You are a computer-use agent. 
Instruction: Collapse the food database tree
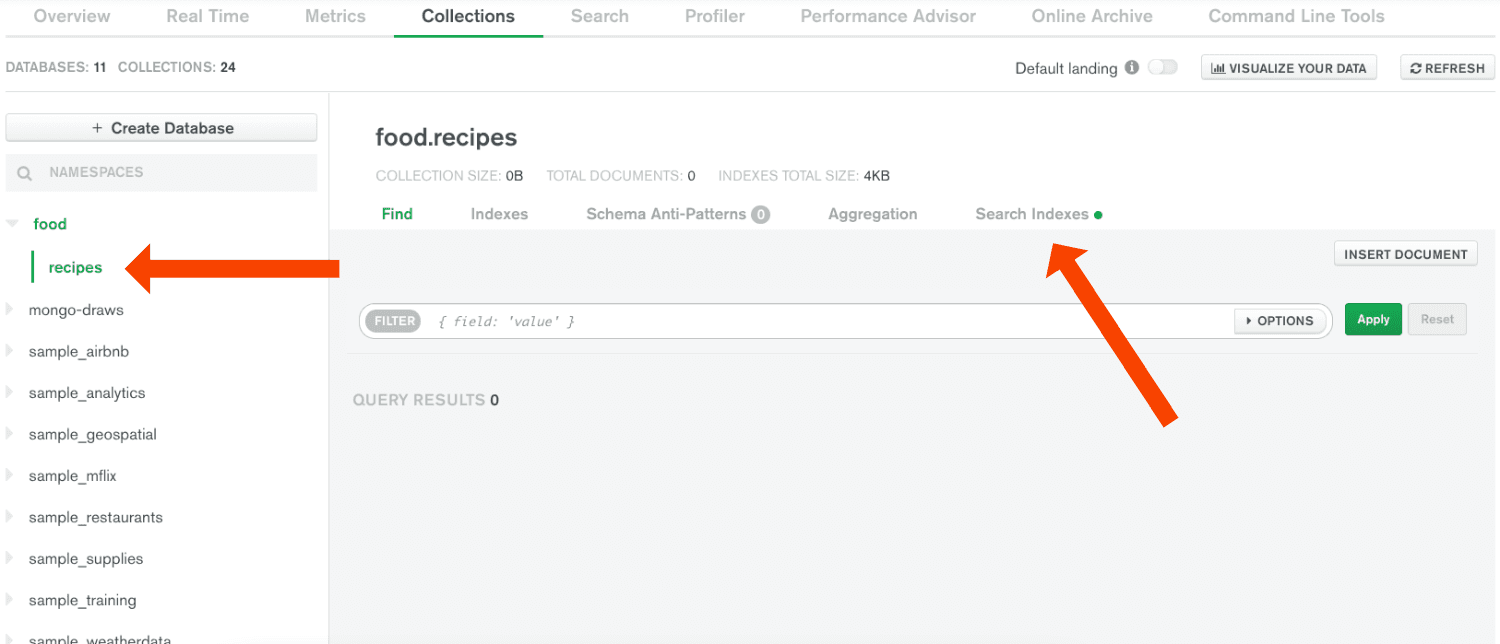(x=12, y=224)
